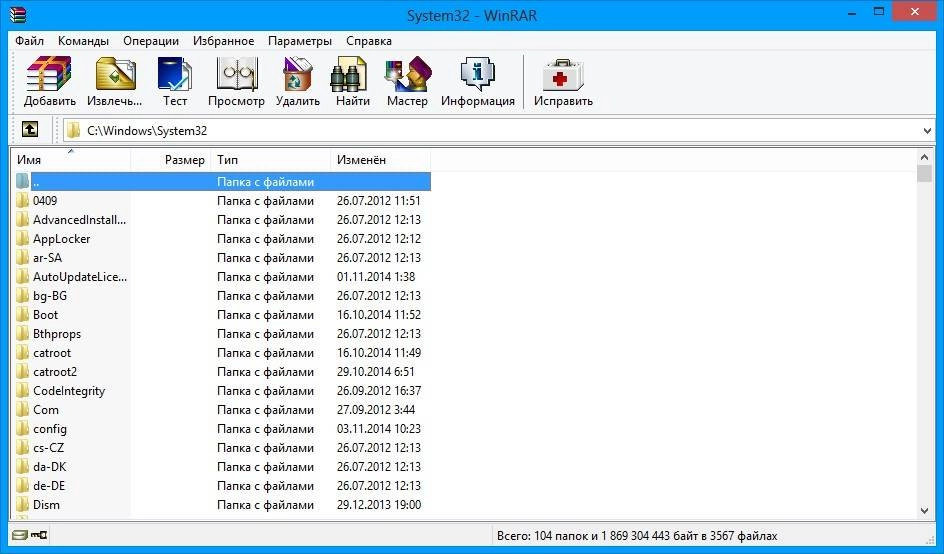Select the Bthprops folder name
Image resolution: width=944 pixels, height=554 pixels.
[x=57, y=334]
